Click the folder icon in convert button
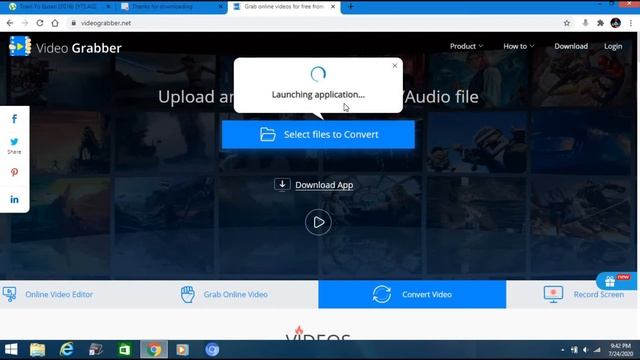 tap(268, 134)
